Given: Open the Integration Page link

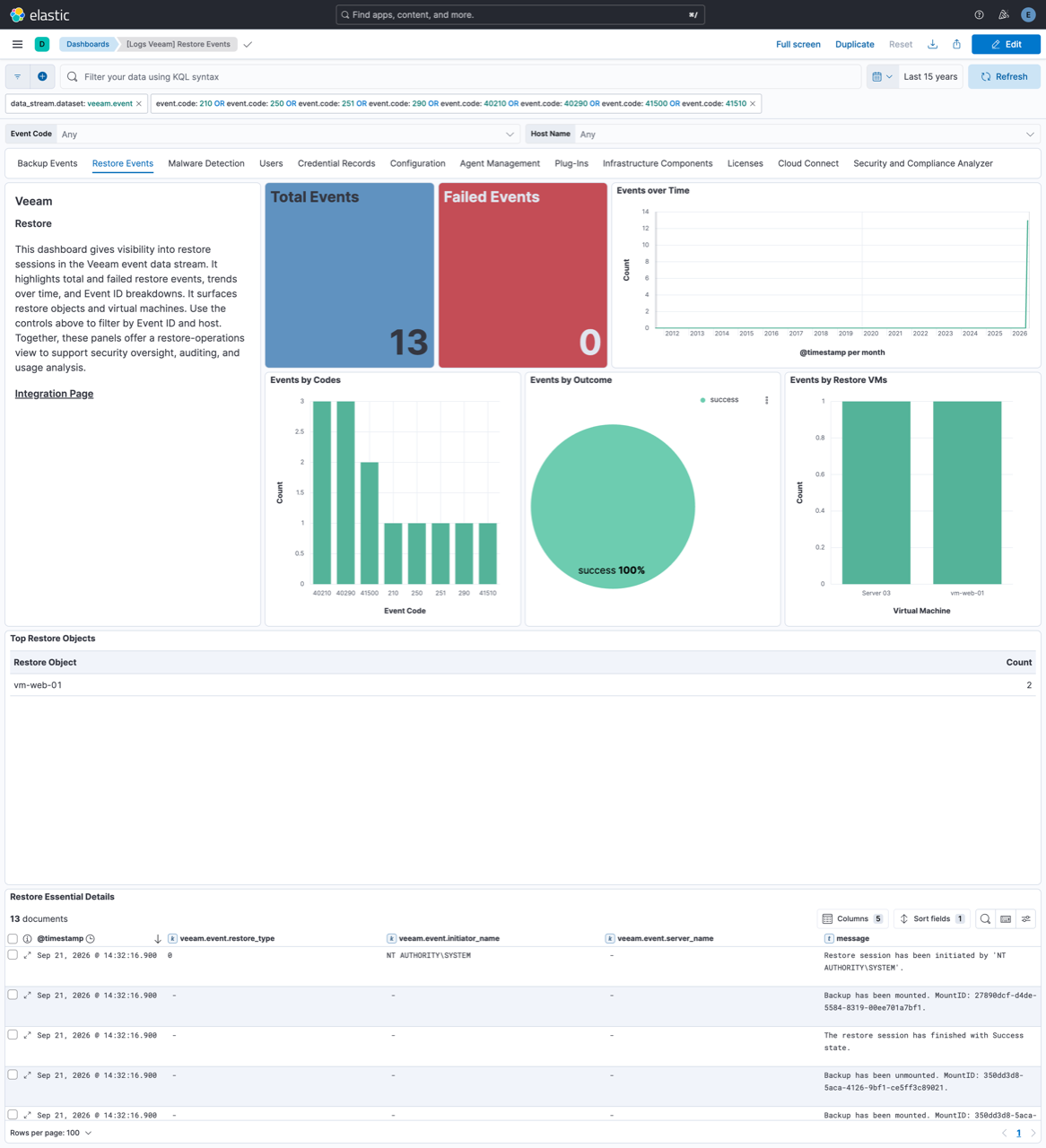Looking at the screenshot, I should tap(54, 394).
